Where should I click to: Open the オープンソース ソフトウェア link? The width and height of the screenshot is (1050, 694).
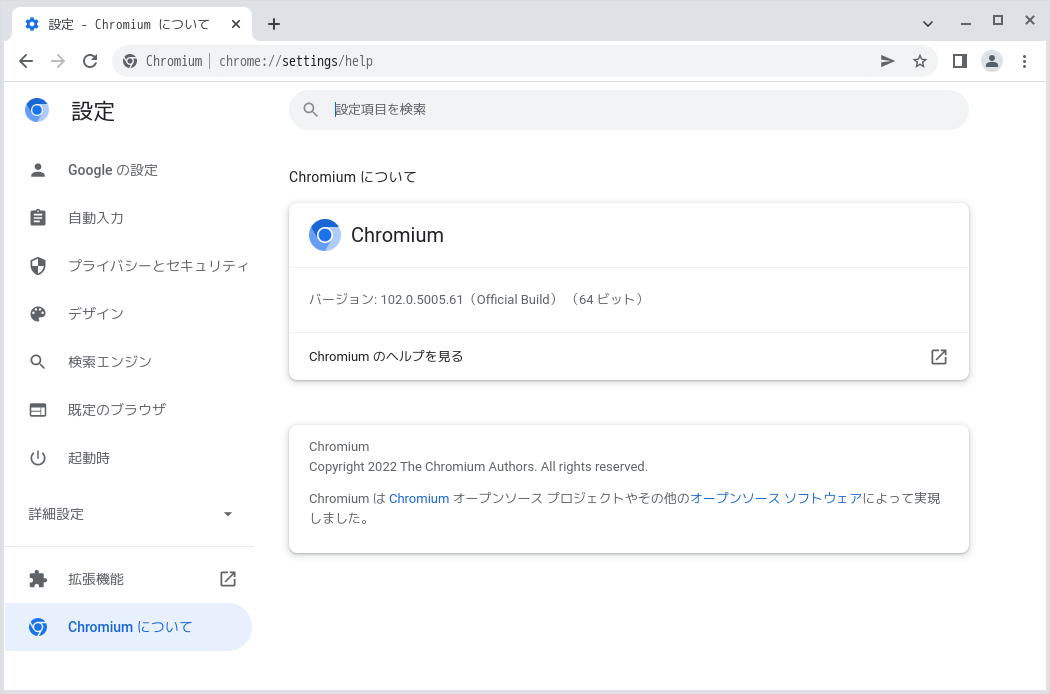pos(776,498)
